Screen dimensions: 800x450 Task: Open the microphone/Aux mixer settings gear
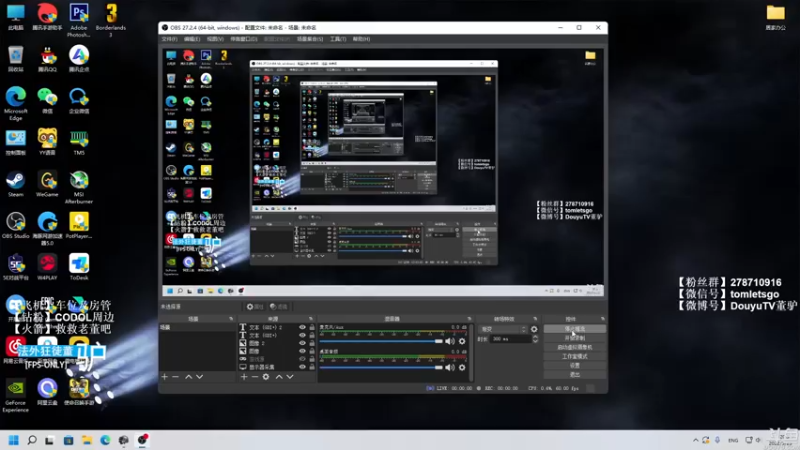462,341
